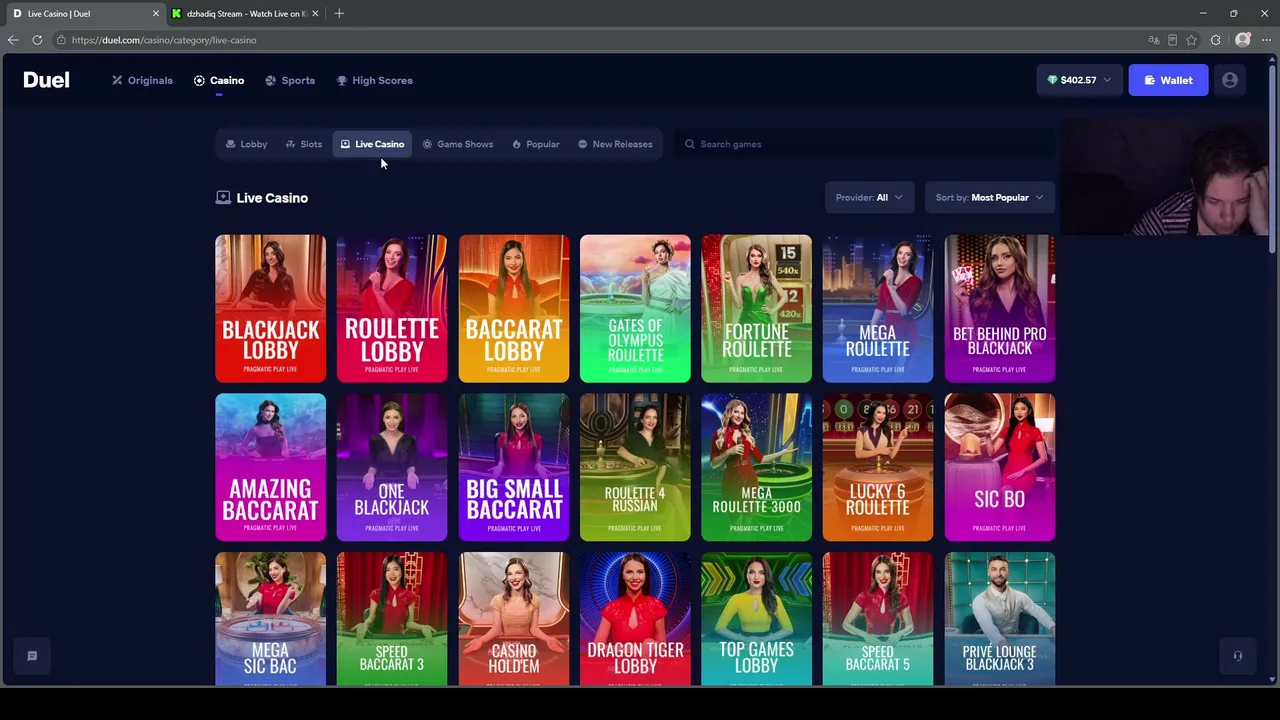This screenshot has height=720, width=1280.
Task: Open the Roulette 4 Russian tile
Action: click(x=635, y=467)
